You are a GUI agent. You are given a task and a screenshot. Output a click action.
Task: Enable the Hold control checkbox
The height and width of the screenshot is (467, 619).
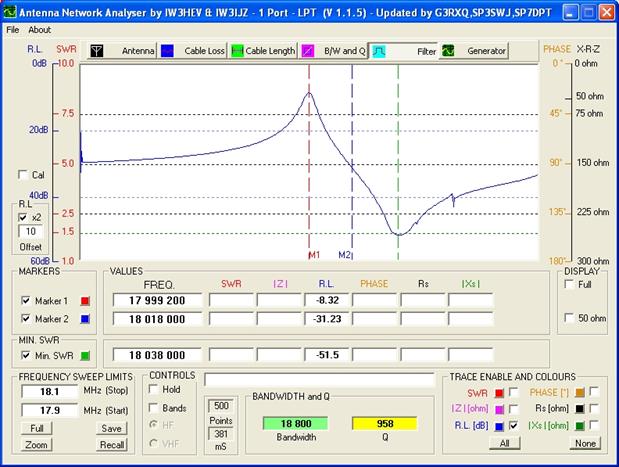pos(152,390)
